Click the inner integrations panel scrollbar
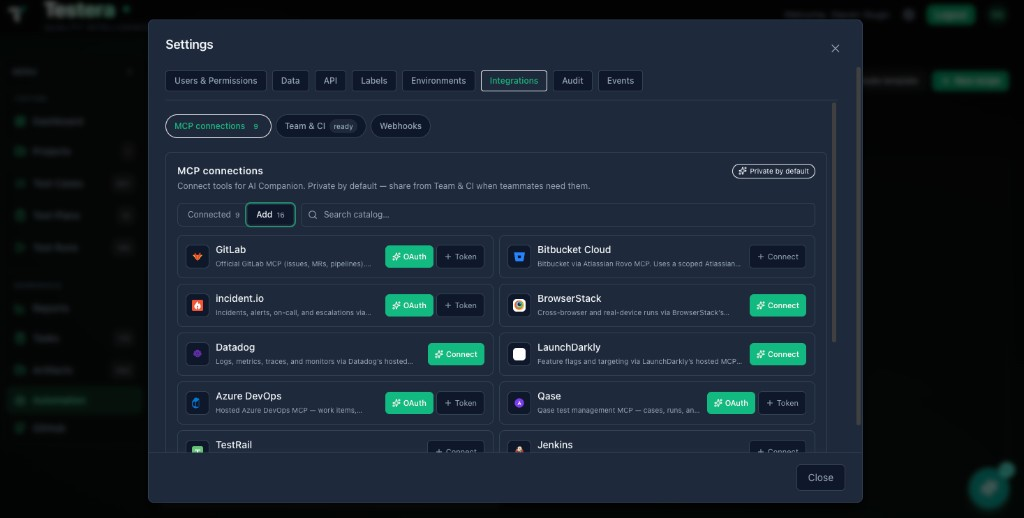 (833, 222)
